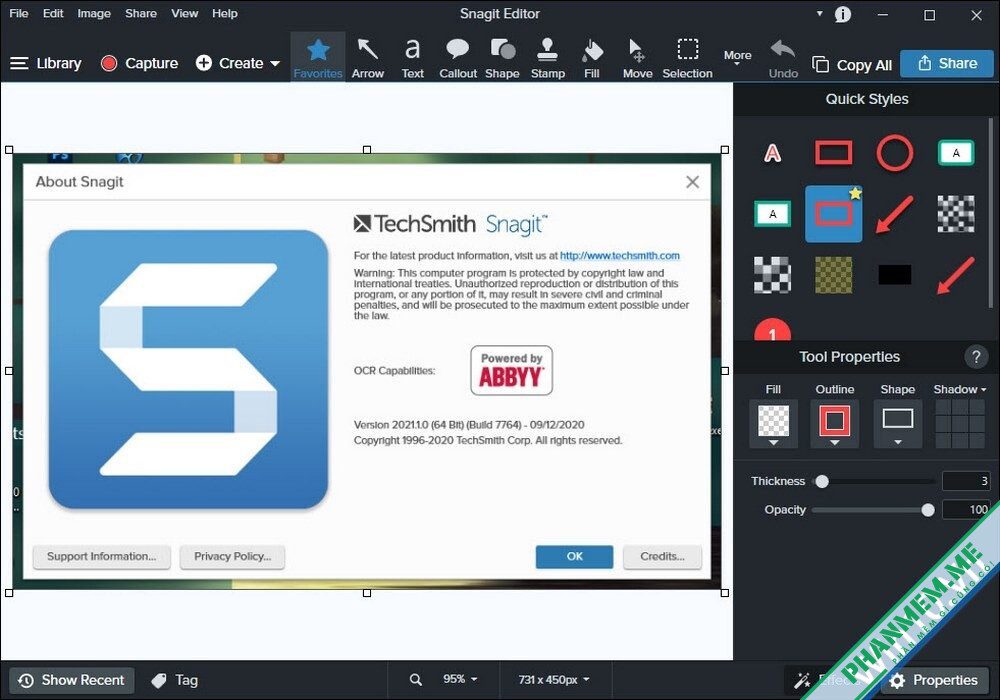Select the Move tool
Screen dimensions: 1000x700
(637, 57)
